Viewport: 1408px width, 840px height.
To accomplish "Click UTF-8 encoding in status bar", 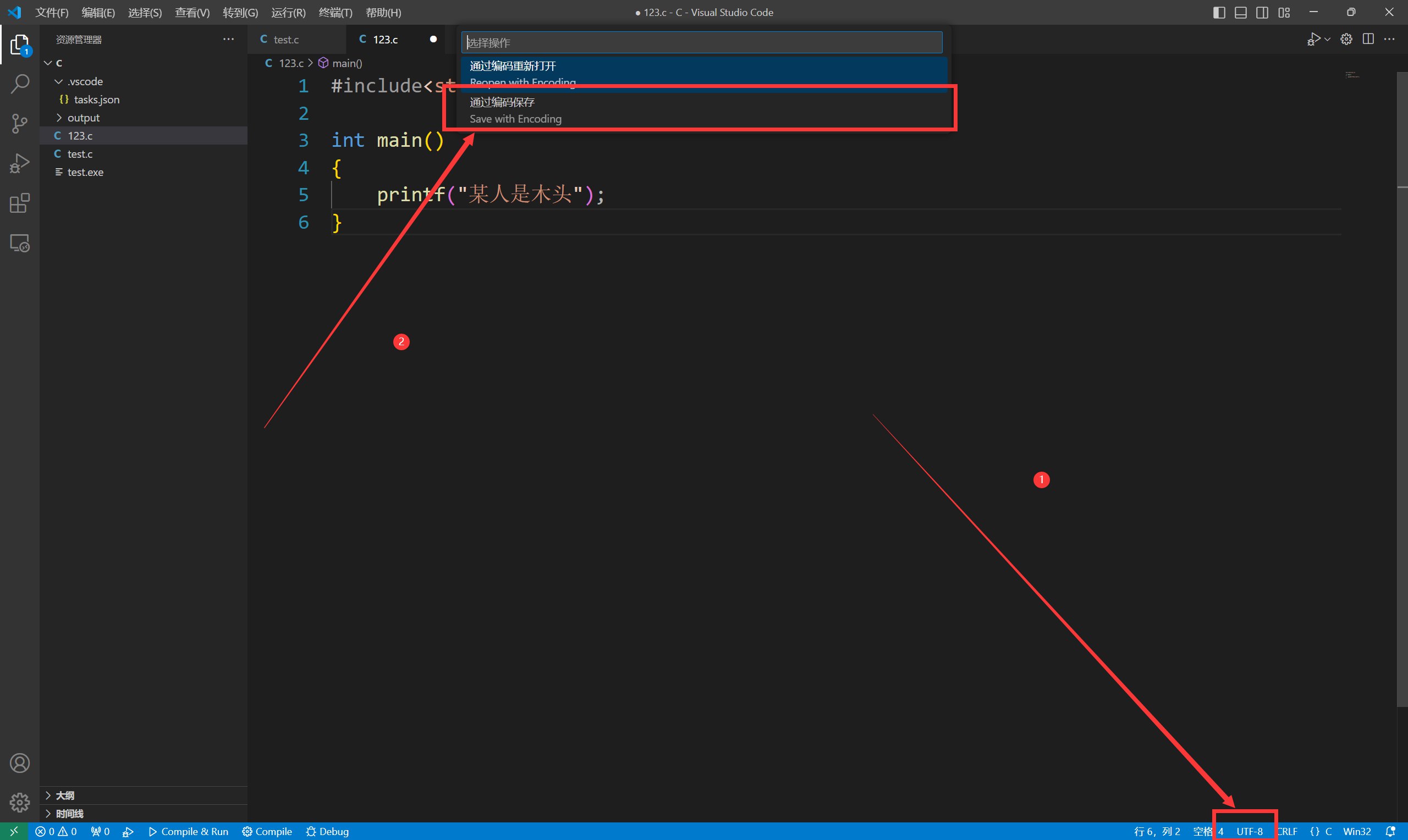I will pos(1250,831).
